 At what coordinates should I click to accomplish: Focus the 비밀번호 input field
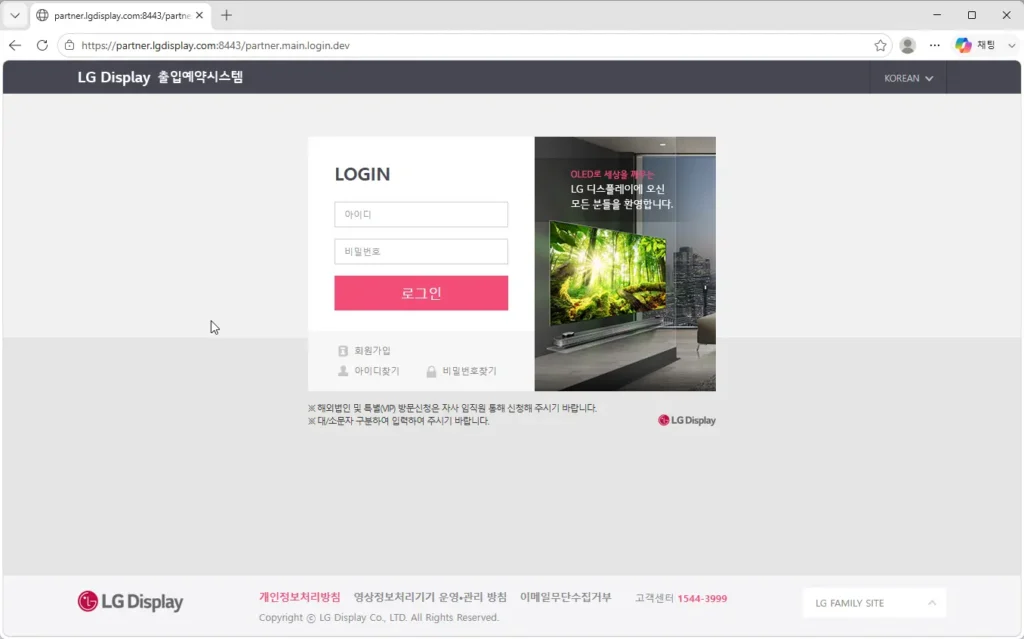pyautogui.click(x=421, y=252)
